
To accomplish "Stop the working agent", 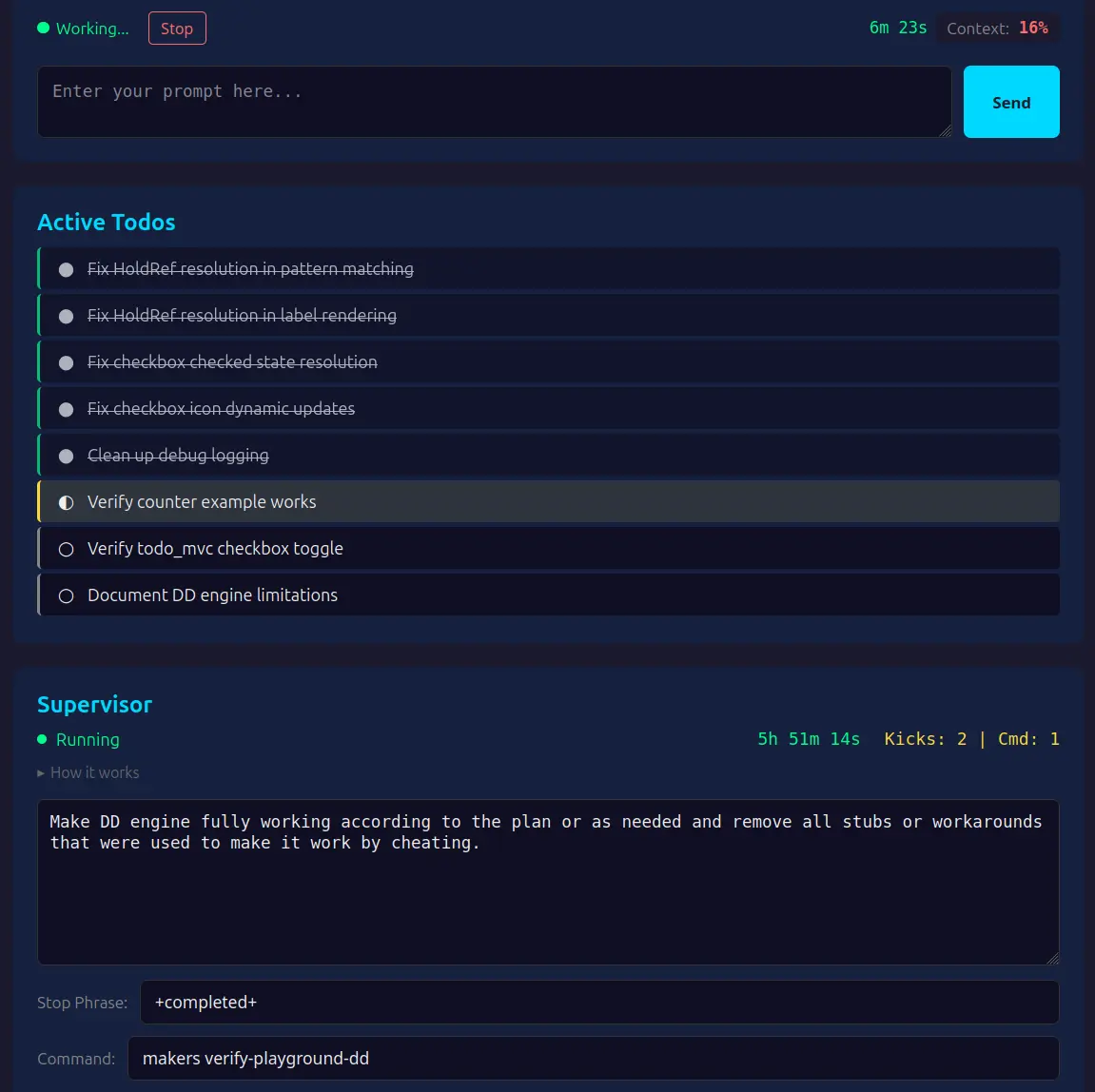I will click(x=177, y=28).
